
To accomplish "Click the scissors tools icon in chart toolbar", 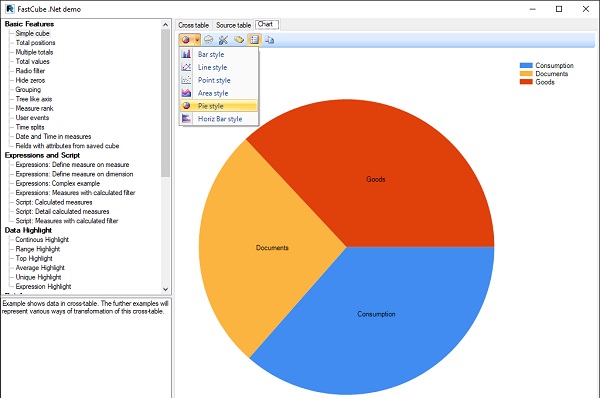I will pyautogui.click(x=223, y=40).
